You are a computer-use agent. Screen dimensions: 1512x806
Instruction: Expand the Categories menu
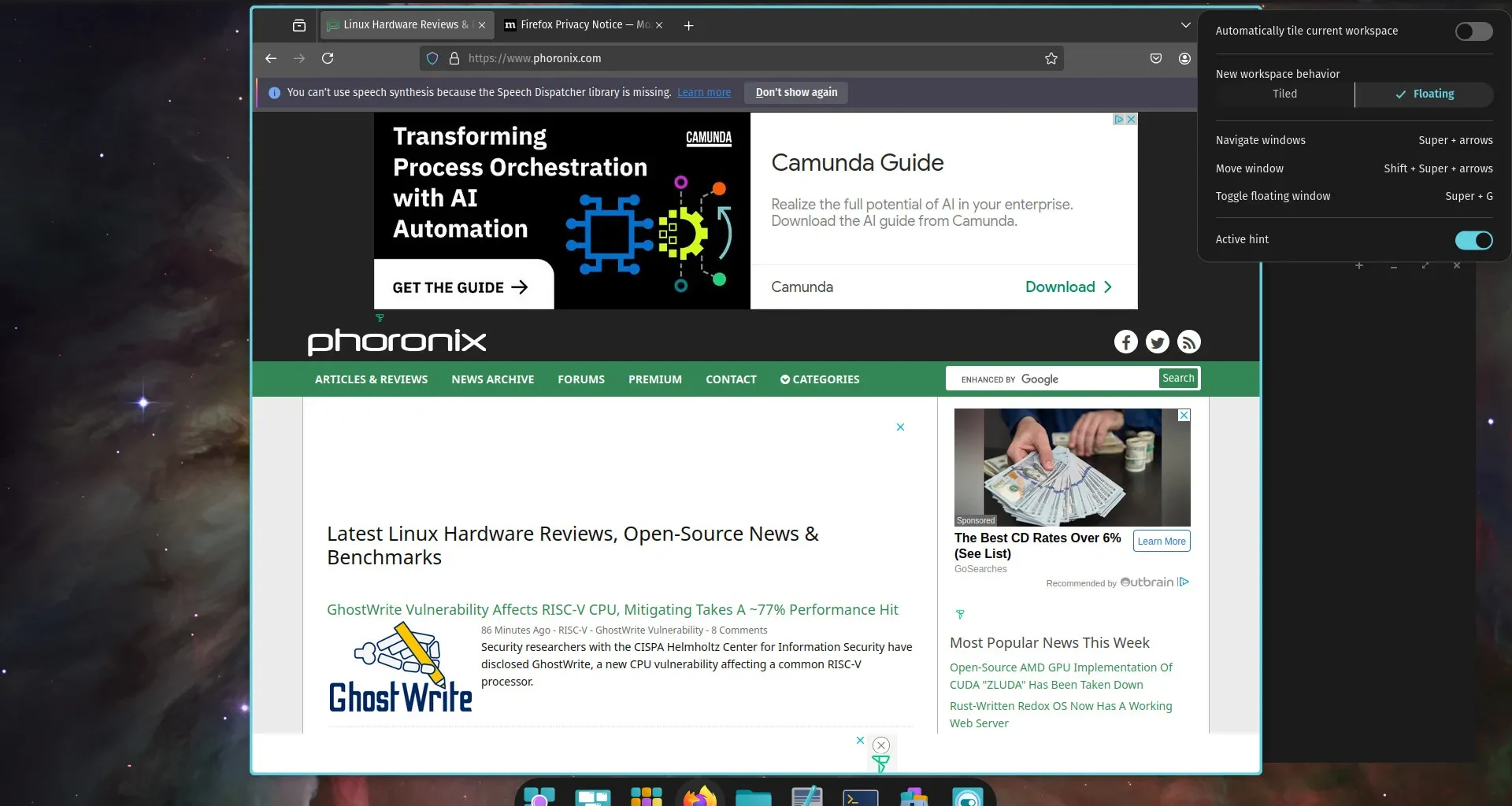tap(820, 379)
